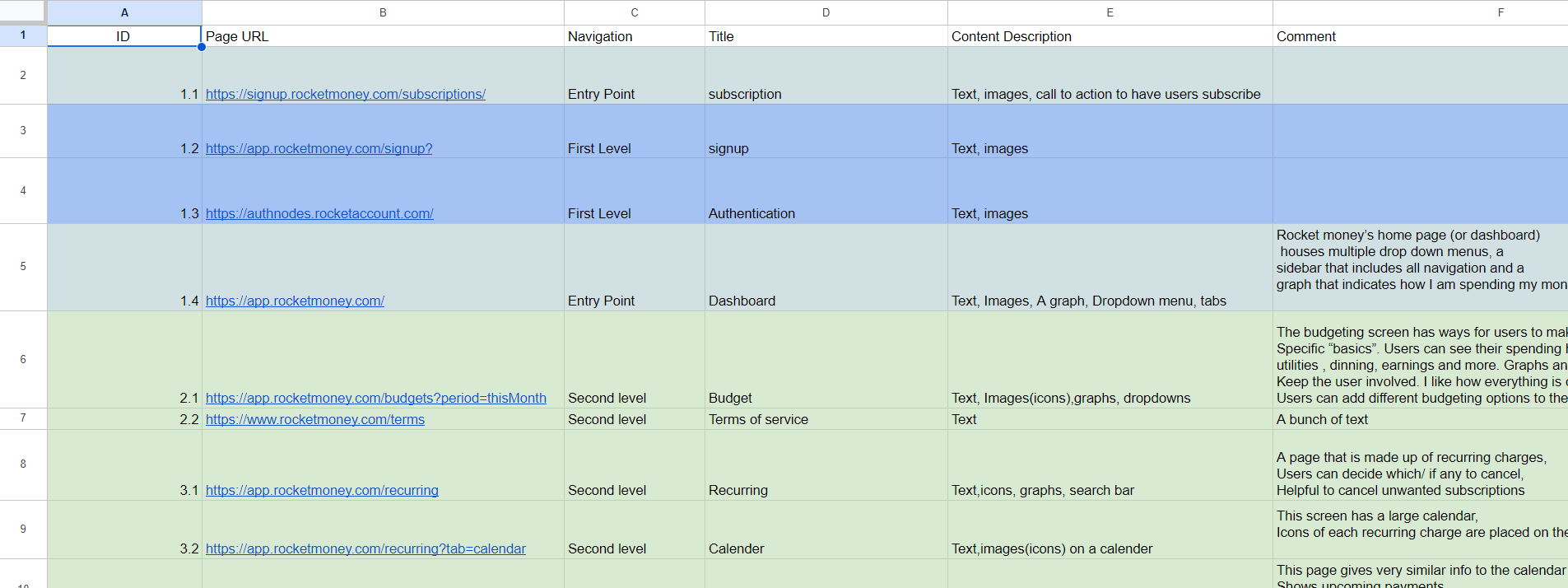Click comment starting 'Rocket money's home page'
The image size is (1568, 588).
tap(1421, 267)
